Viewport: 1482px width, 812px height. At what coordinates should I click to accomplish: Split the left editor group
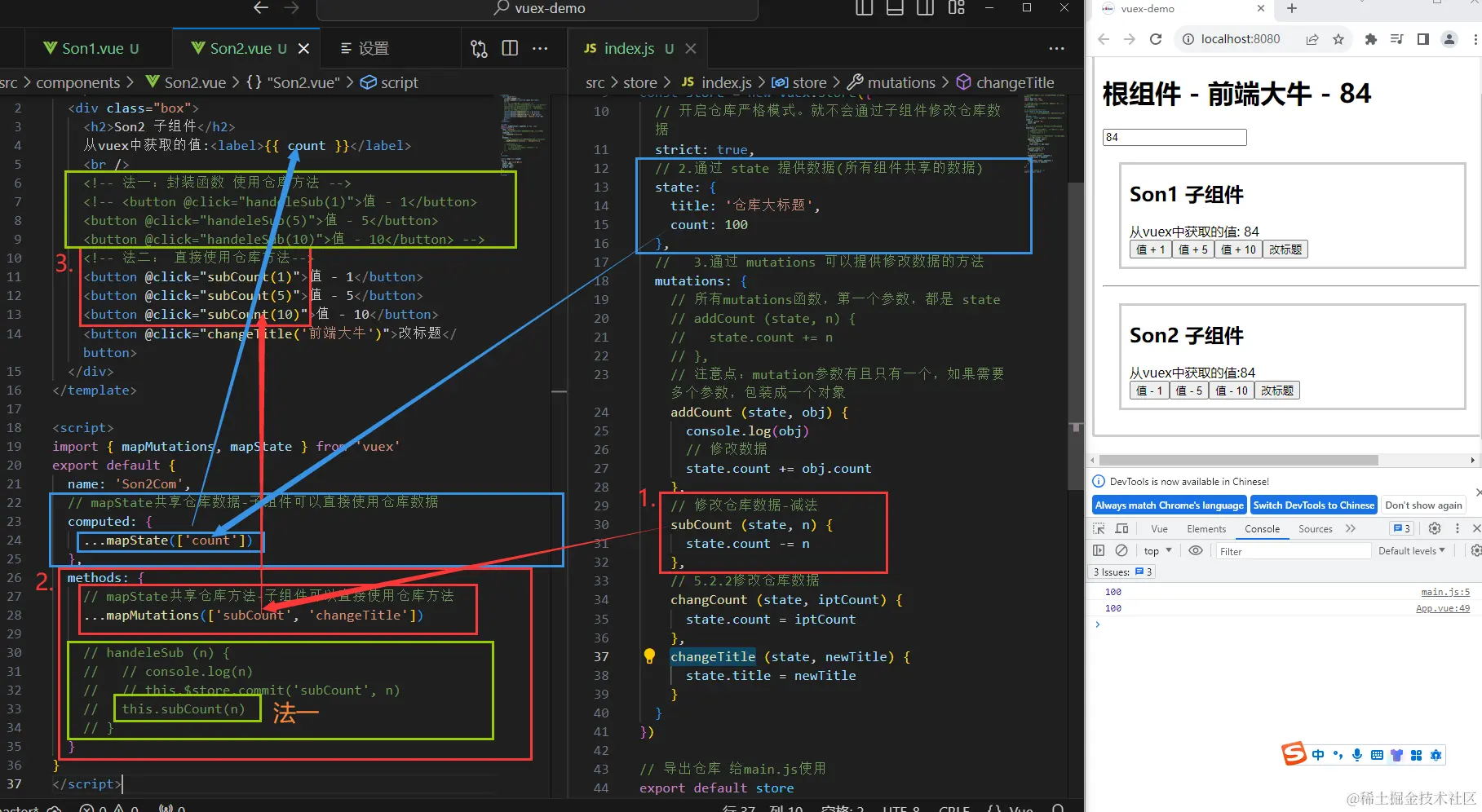(510, 48)
